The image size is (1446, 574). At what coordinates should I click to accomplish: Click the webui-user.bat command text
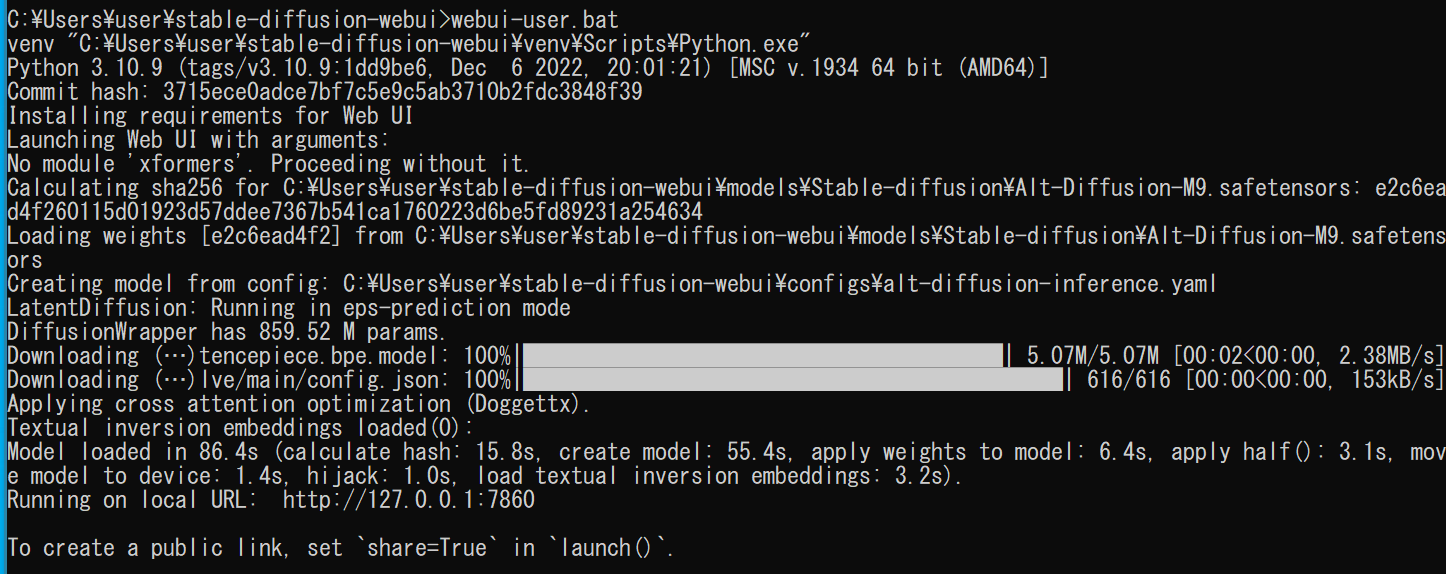click(x=535, y=19)
